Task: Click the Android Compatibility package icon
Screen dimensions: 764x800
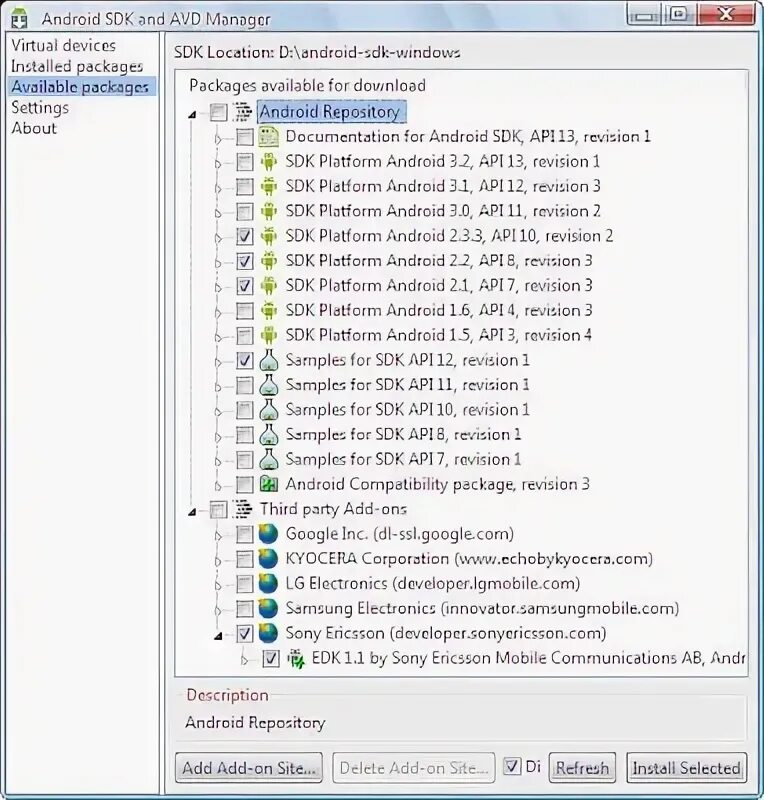Action: point(268,484)
